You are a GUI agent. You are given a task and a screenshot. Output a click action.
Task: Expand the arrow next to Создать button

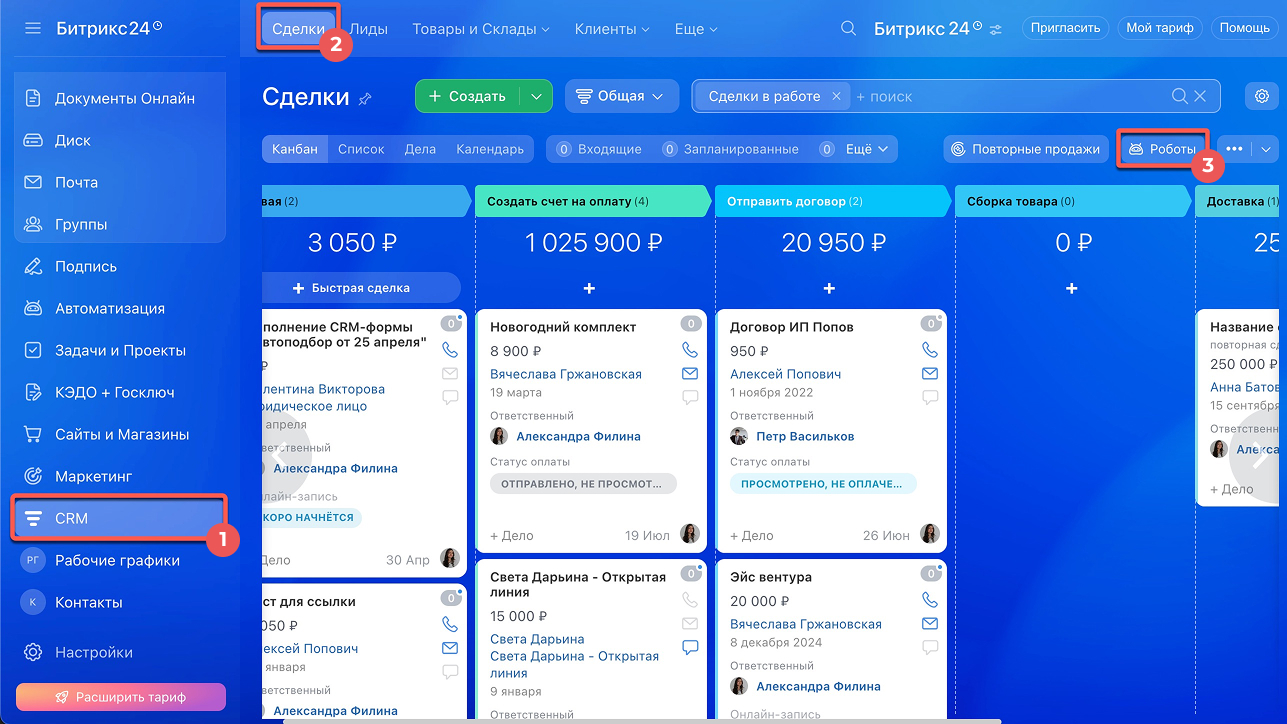(x=536, y=96)
